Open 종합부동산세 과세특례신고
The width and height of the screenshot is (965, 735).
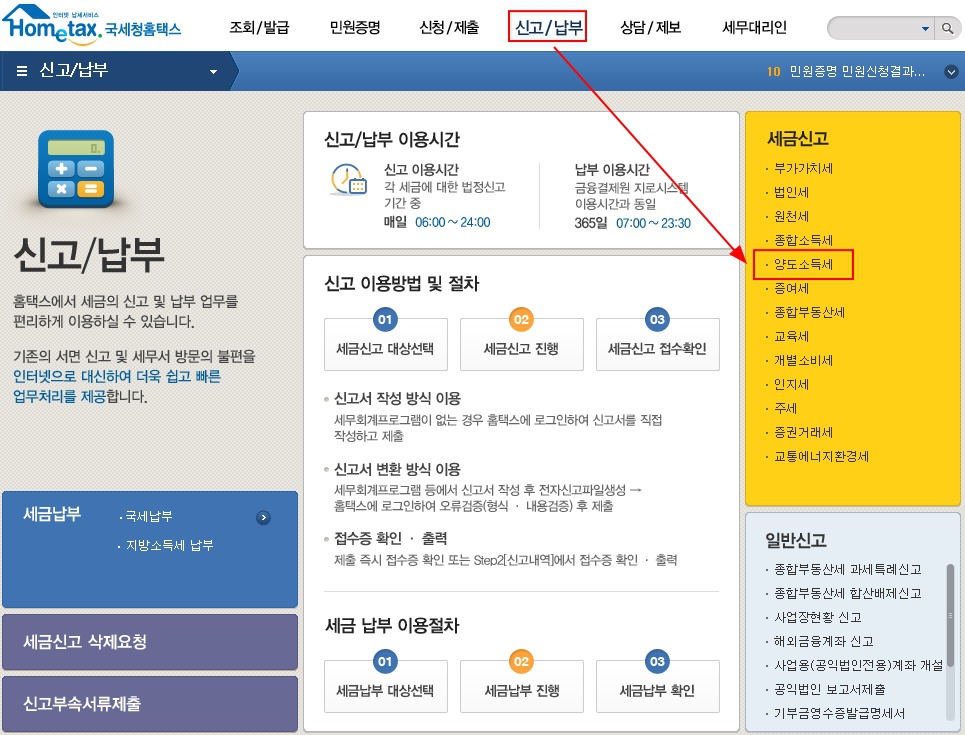[x=847, y=569]
